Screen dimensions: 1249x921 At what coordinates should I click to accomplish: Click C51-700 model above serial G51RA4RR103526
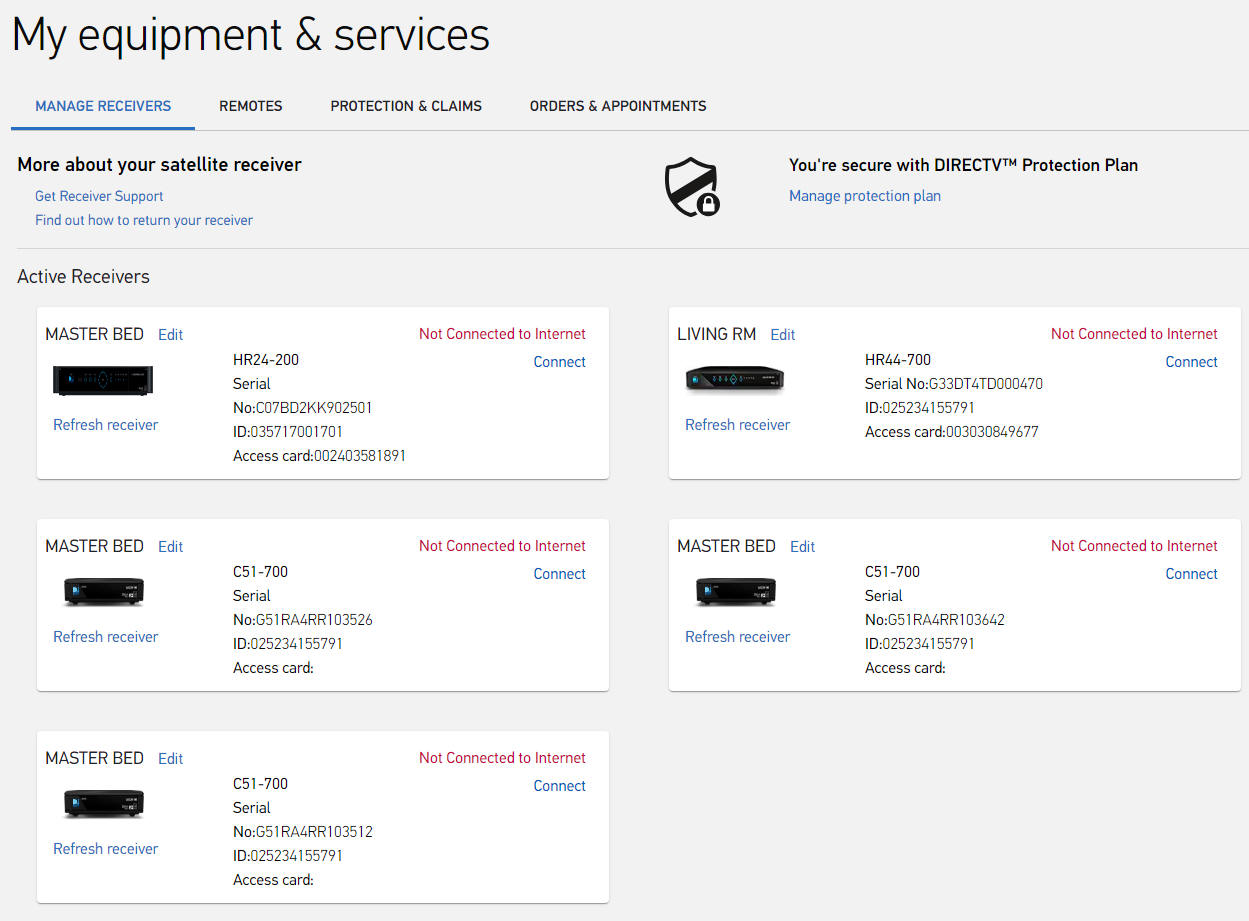[261, 572]
